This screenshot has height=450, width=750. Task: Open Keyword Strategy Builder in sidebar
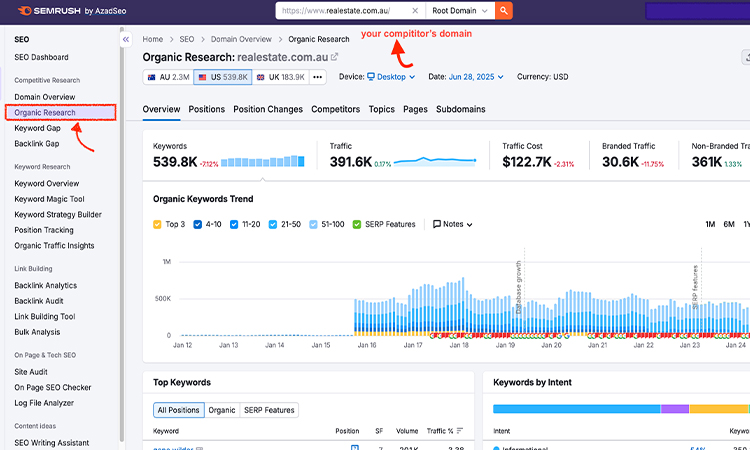pos(58,214)
